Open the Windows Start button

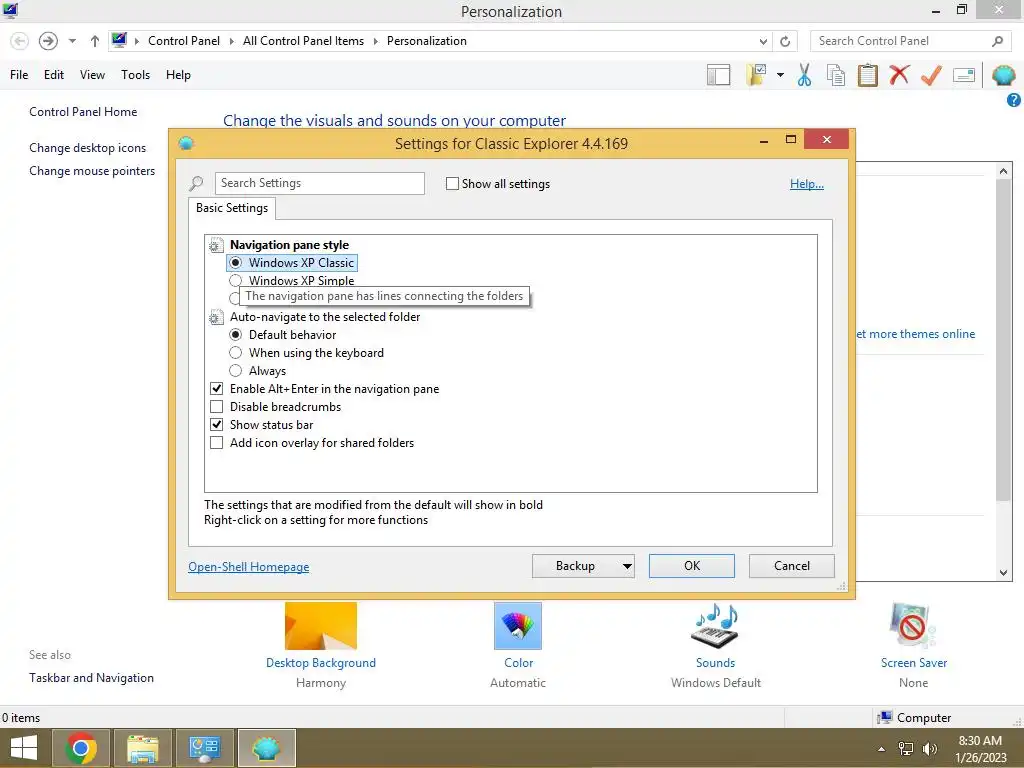coord(24,748)
